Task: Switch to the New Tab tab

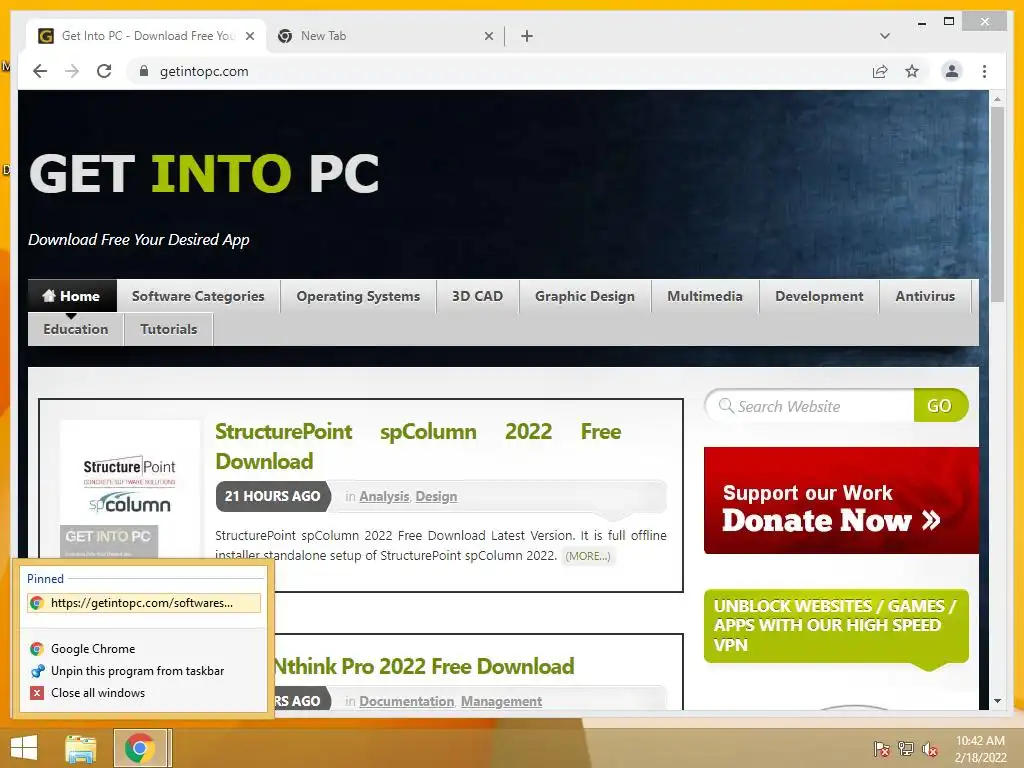Action: pos(385,36)
